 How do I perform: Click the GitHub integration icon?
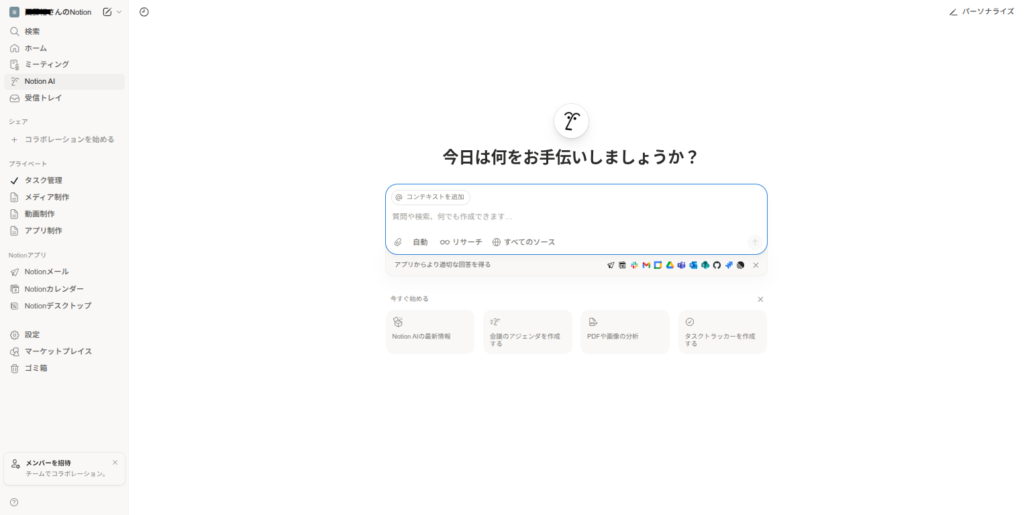click(716, 266)
